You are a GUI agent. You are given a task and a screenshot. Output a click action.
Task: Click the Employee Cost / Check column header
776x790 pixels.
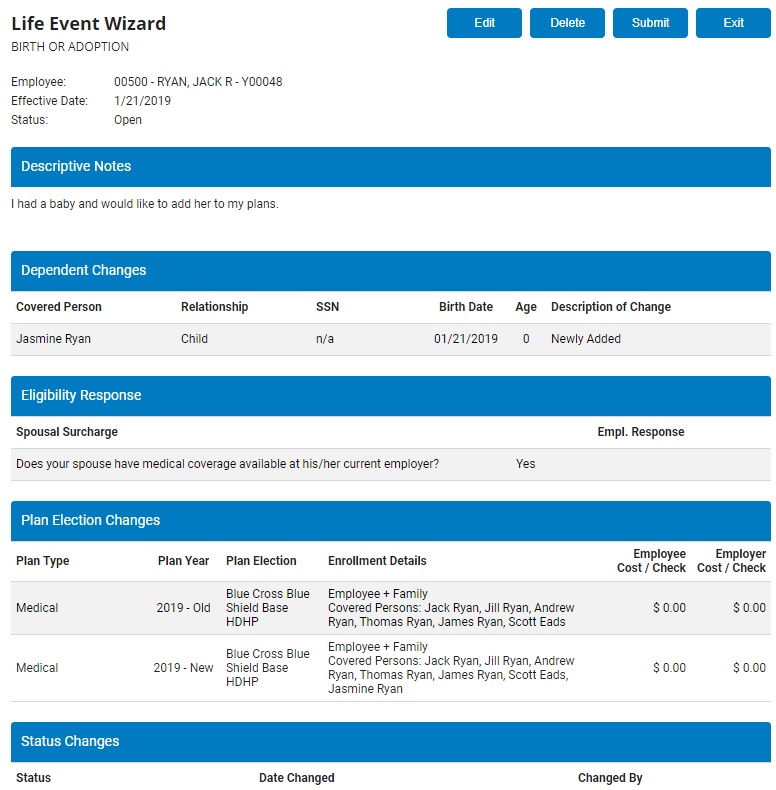651,561
